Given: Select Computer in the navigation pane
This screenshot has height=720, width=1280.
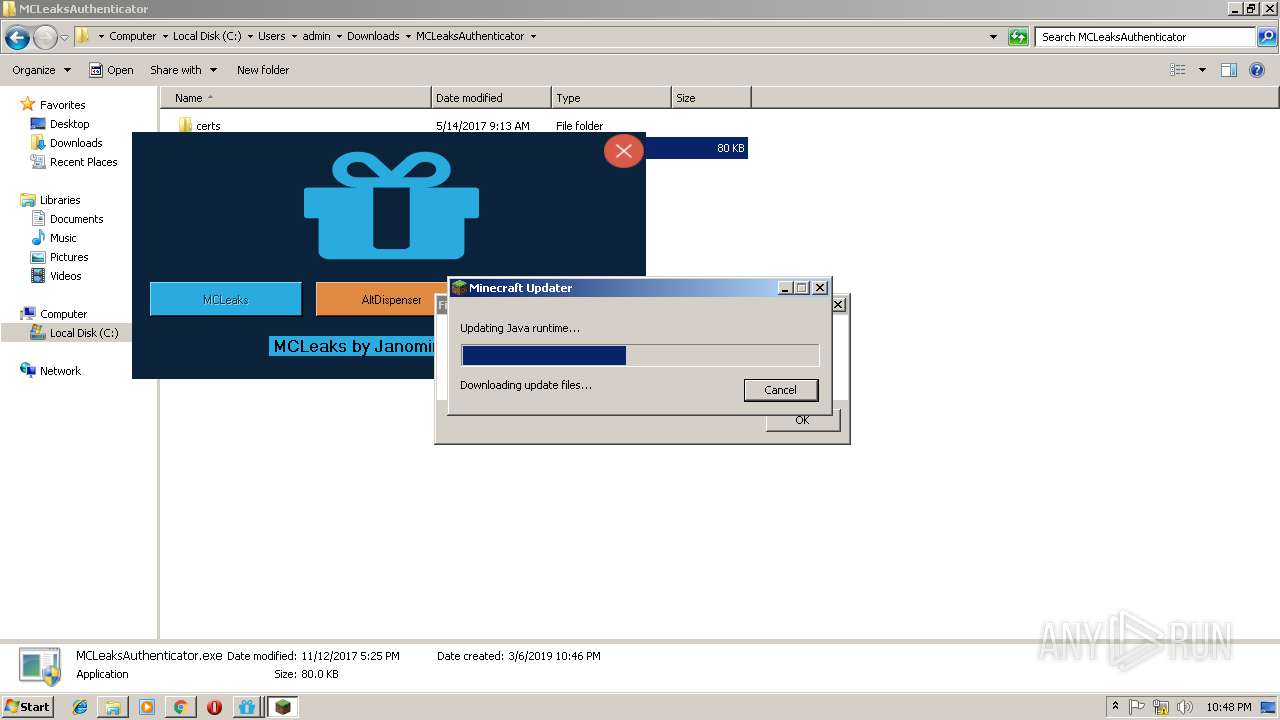Looking at the screenshot, I should point(63,314).
